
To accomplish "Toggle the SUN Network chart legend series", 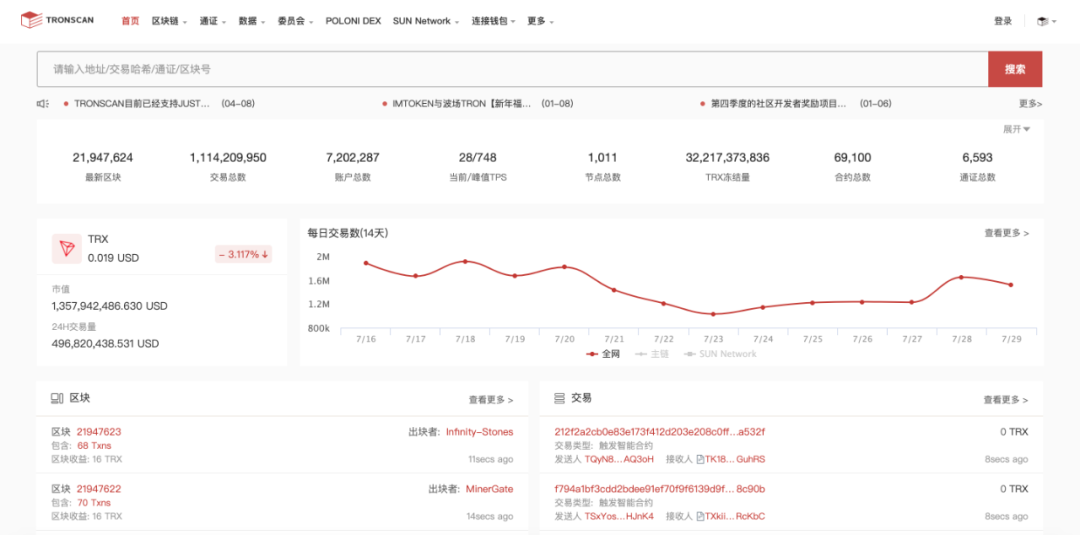I will pos(720,354).
